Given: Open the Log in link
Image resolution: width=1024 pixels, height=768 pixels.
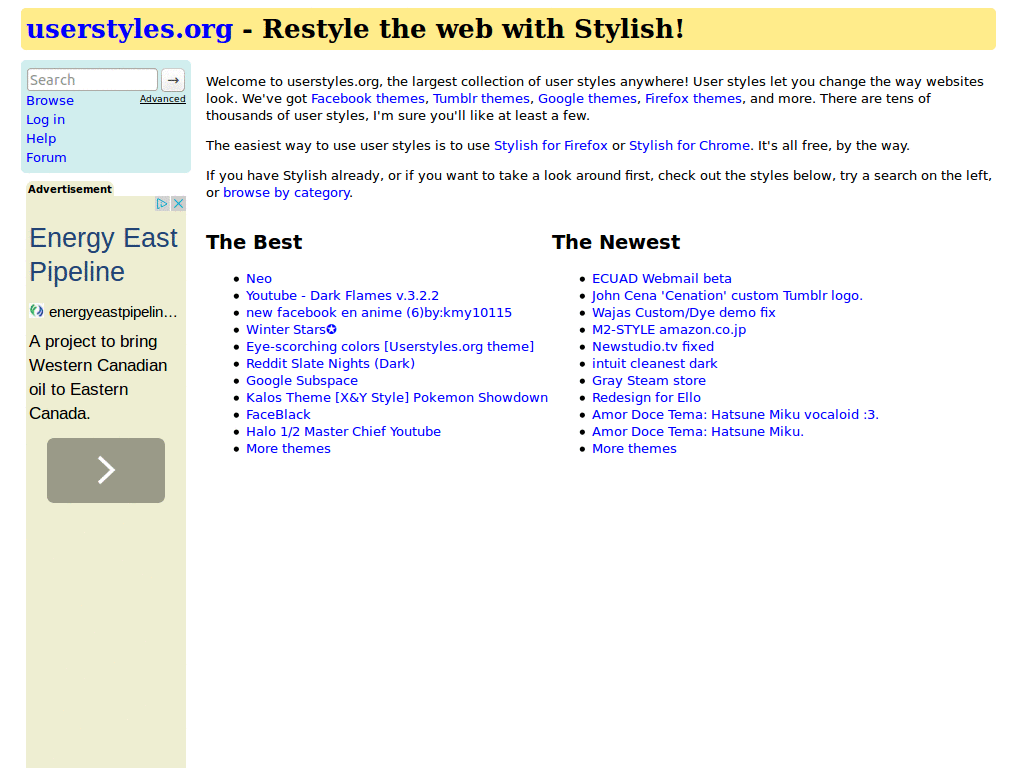Looking at the screenshot, I should [46, 120].
